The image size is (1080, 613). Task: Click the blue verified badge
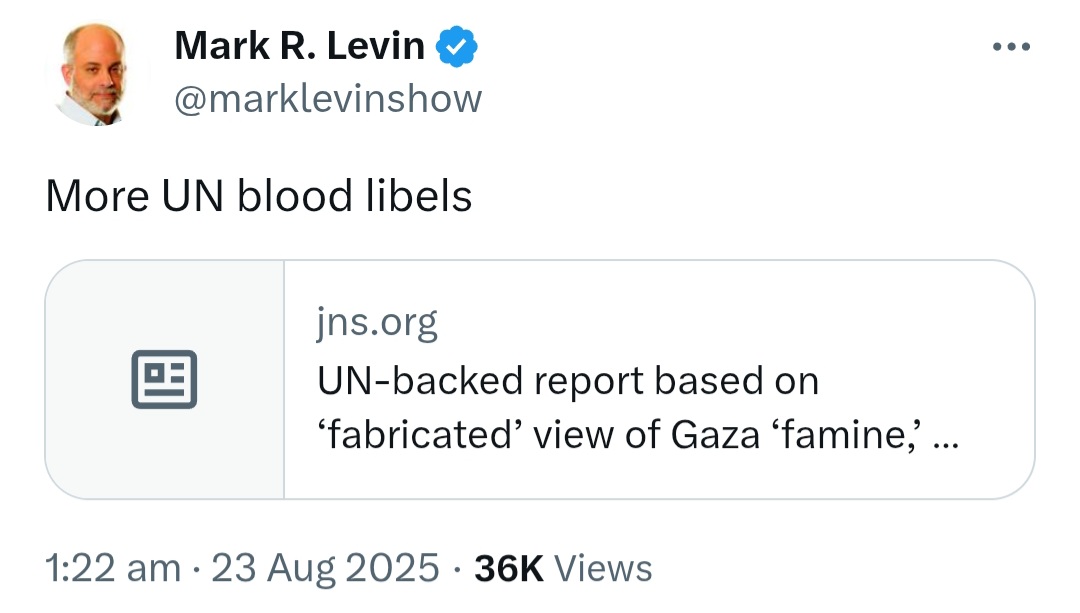click(x=457, y=46)
